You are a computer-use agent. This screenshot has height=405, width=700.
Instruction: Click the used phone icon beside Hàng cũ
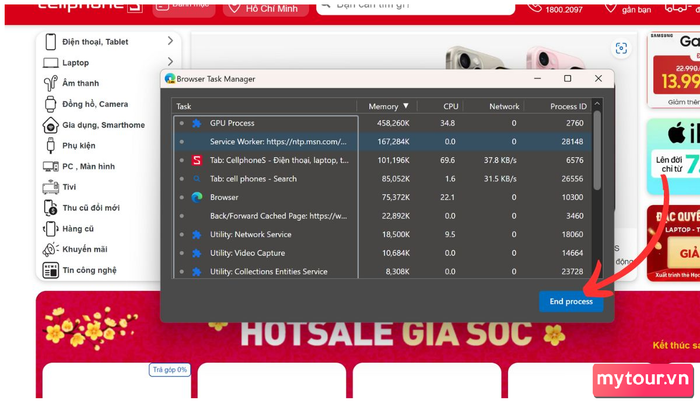coord(50,229)
